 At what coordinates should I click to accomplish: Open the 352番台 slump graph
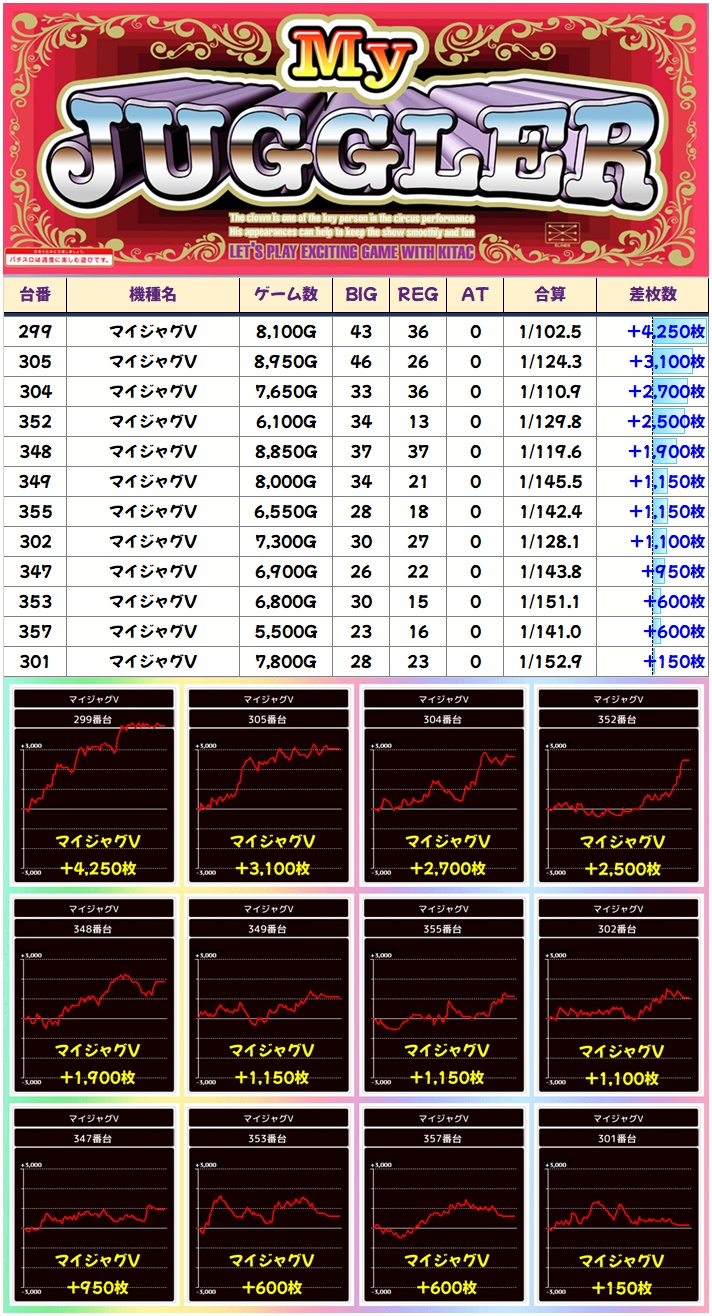coord(619,786)
